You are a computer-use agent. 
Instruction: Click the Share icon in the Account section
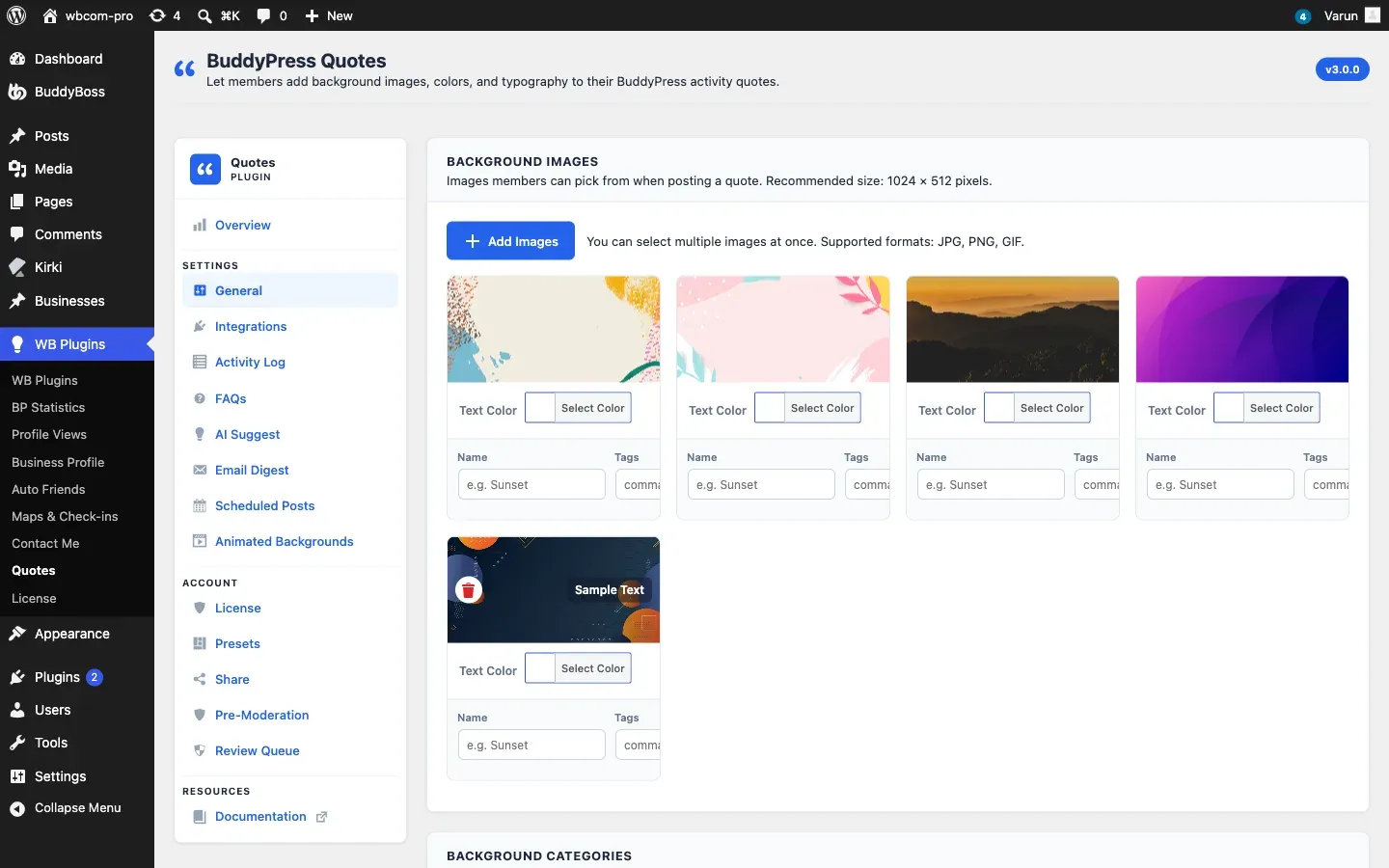pyautogui.click(x=200, y=679)
